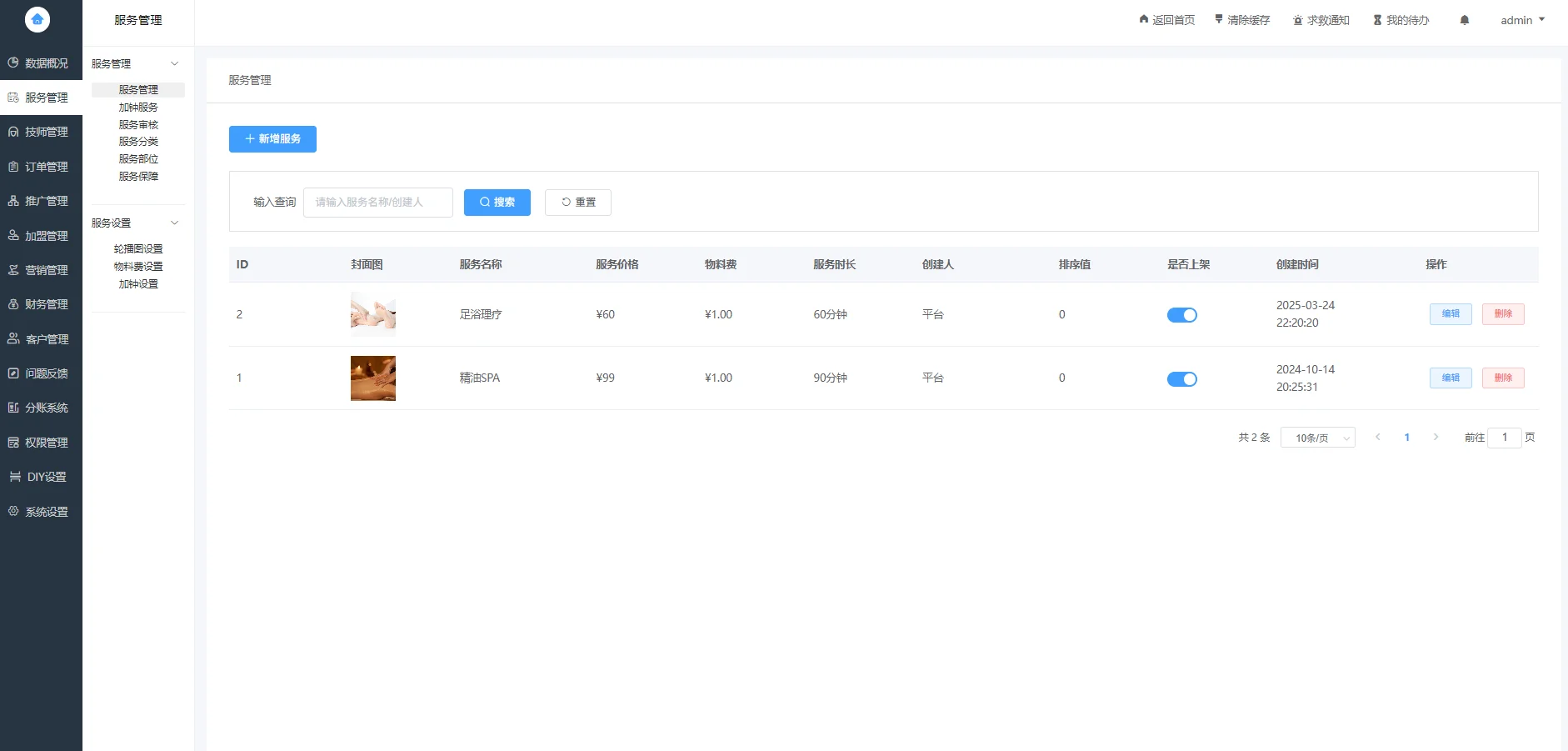The image size is (1568, 751).
Task: Click the 新增服务 button
Action: click(x=272, y=138)
